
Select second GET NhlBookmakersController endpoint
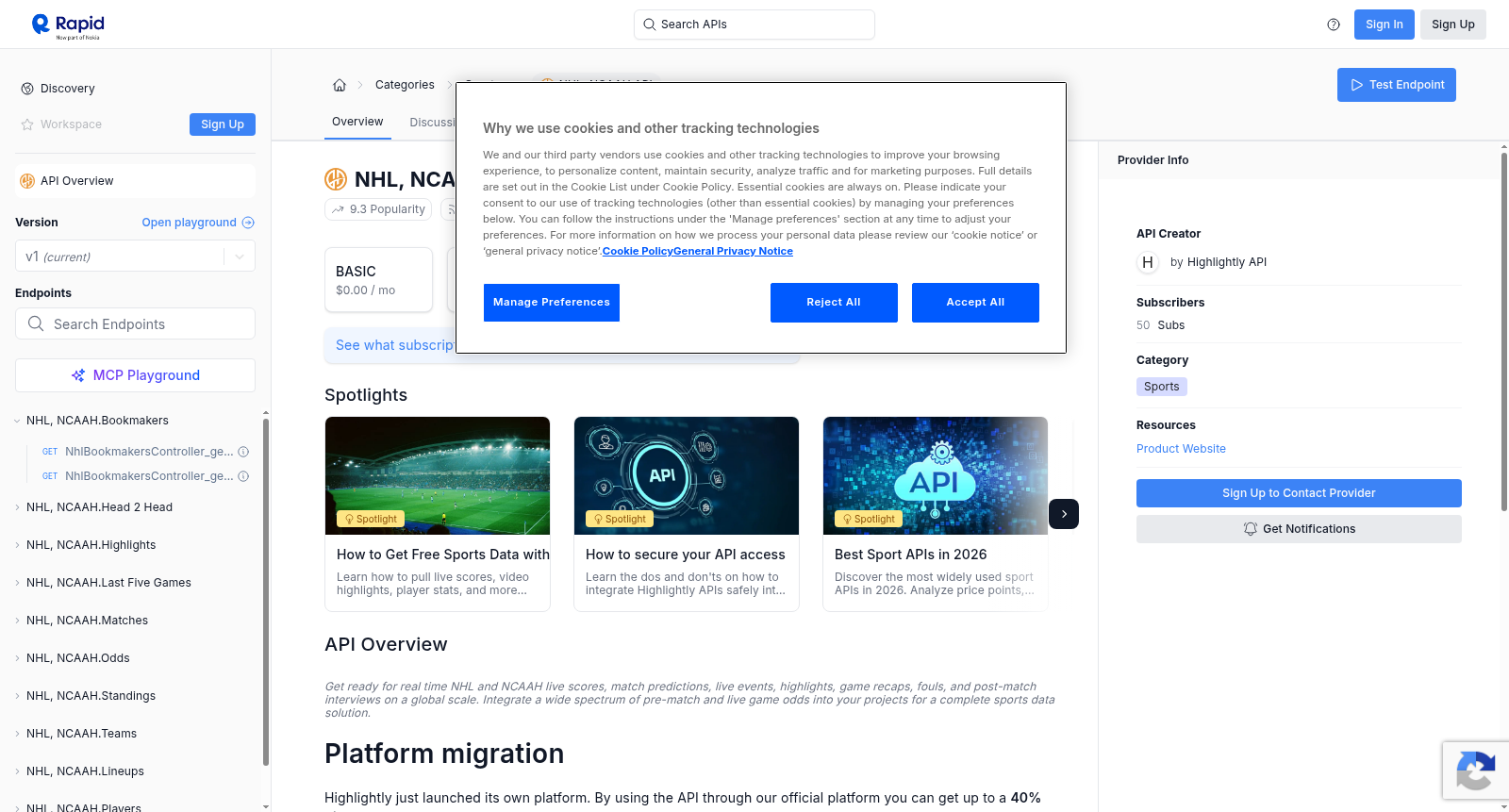pyautogui.click(x=138, y=476)
